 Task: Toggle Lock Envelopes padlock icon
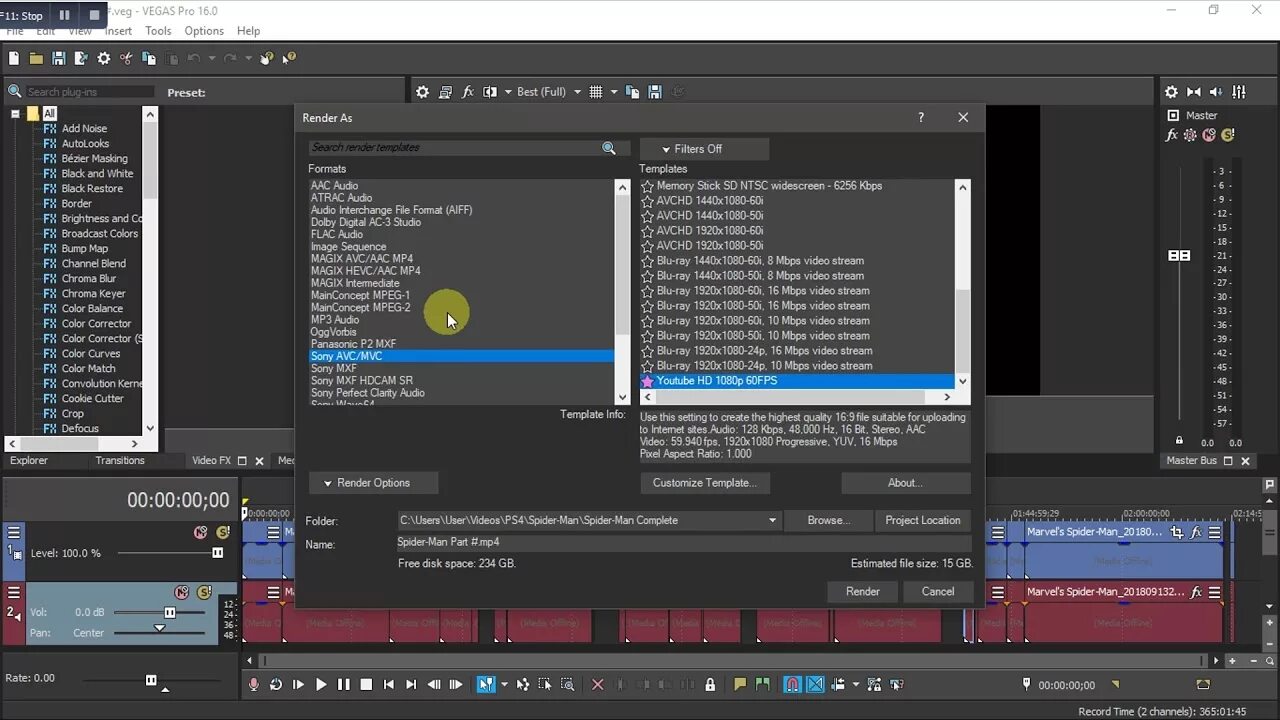pyautogui.click(x=710, y=685)
